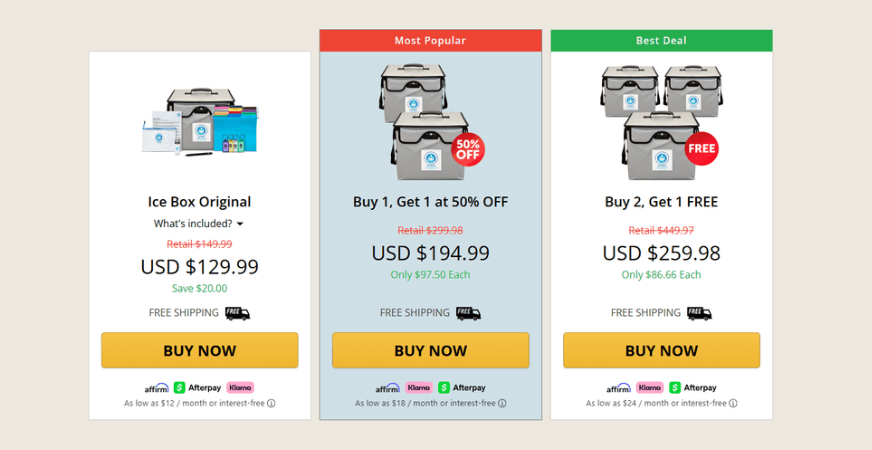Click the red FREE badge on the product image

(x=701, y=148)
